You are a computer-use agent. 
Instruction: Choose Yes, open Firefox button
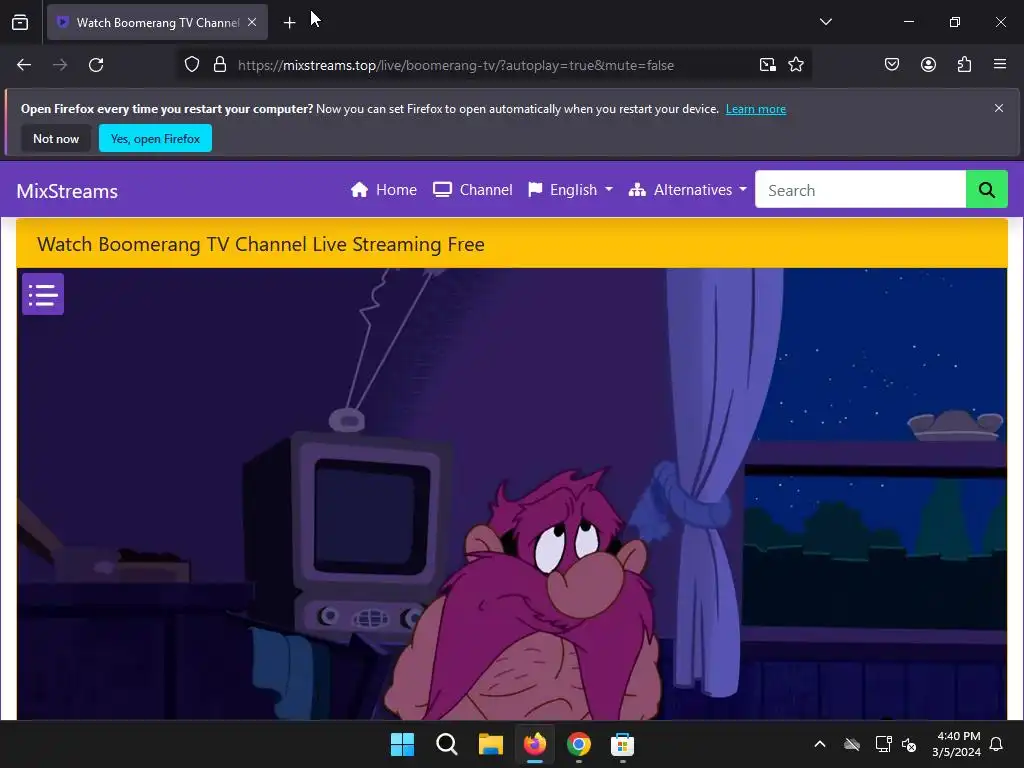(155, 138)
